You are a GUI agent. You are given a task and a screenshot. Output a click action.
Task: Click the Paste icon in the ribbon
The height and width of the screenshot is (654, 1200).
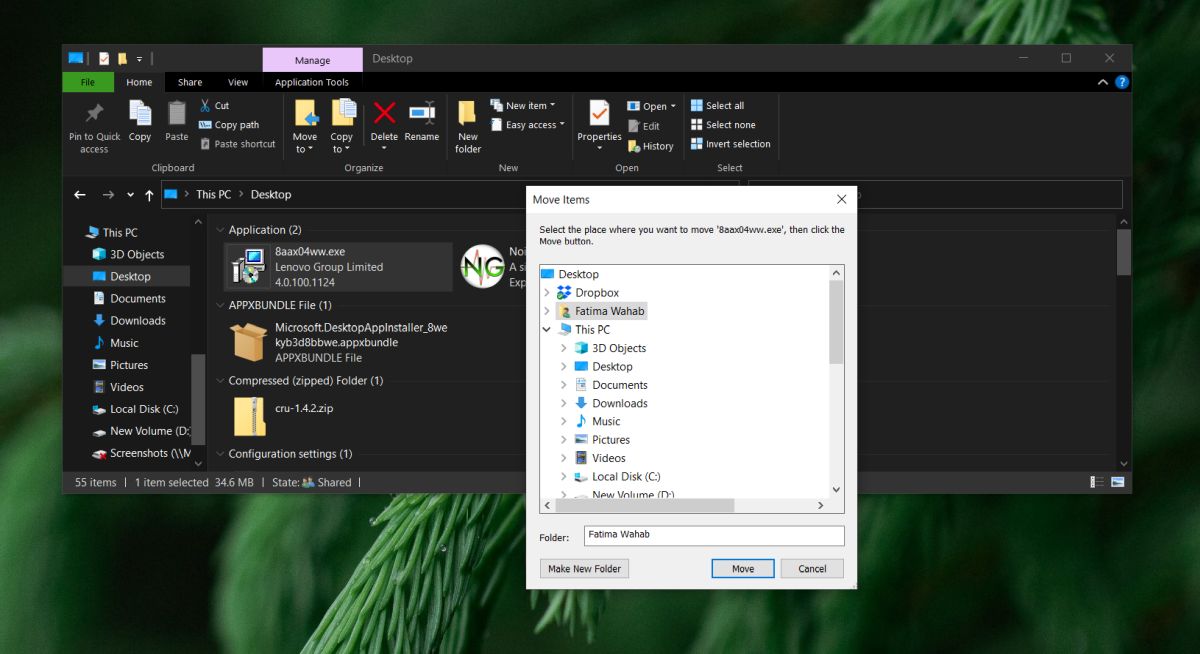tap(177, 113)
